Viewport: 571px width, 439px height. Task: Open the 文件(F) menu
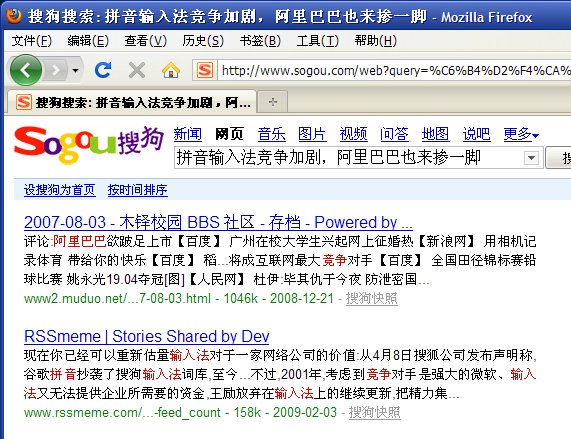coord(31,40)
